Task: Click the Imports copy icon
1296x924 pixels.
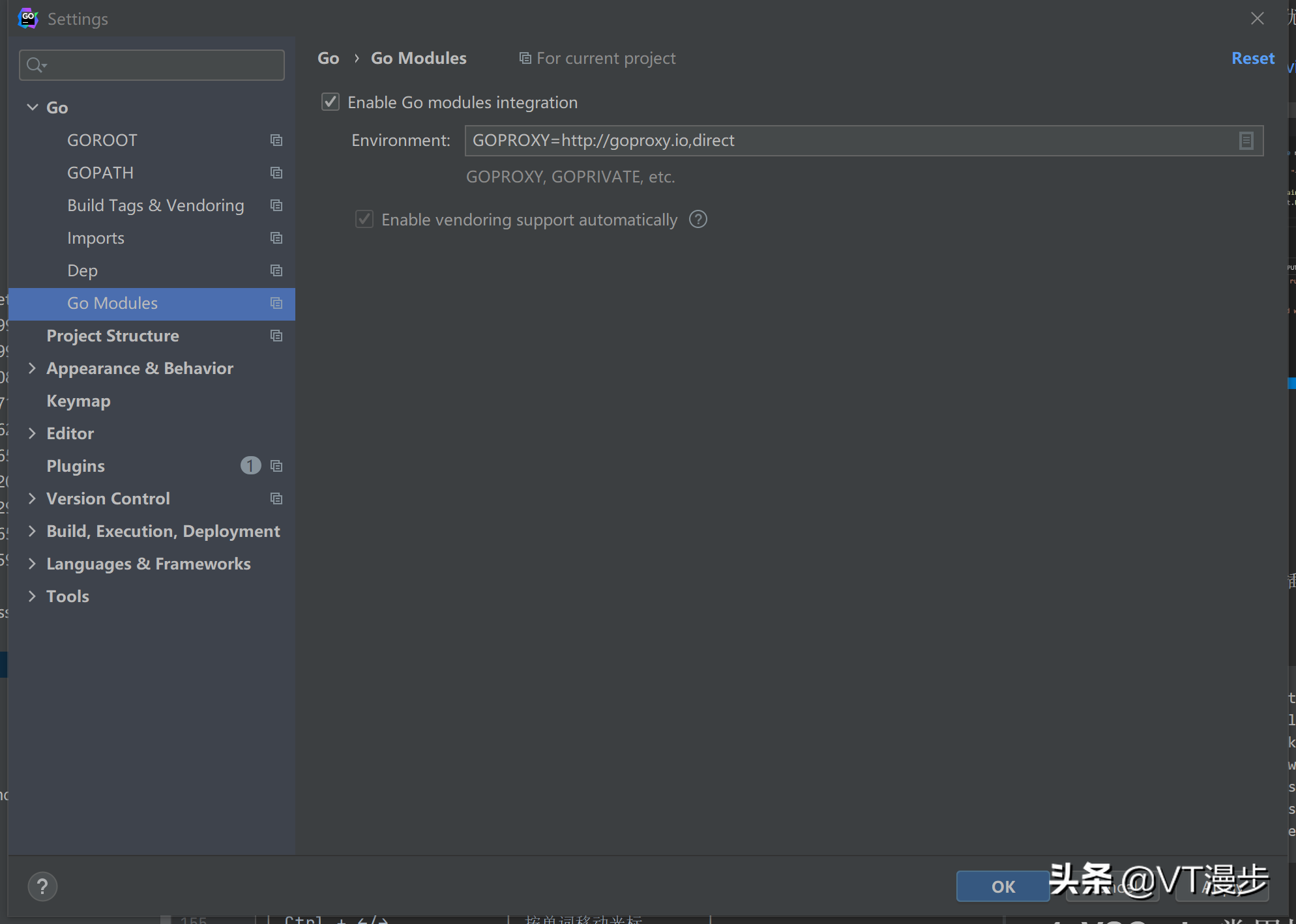Action: point(277,237)
